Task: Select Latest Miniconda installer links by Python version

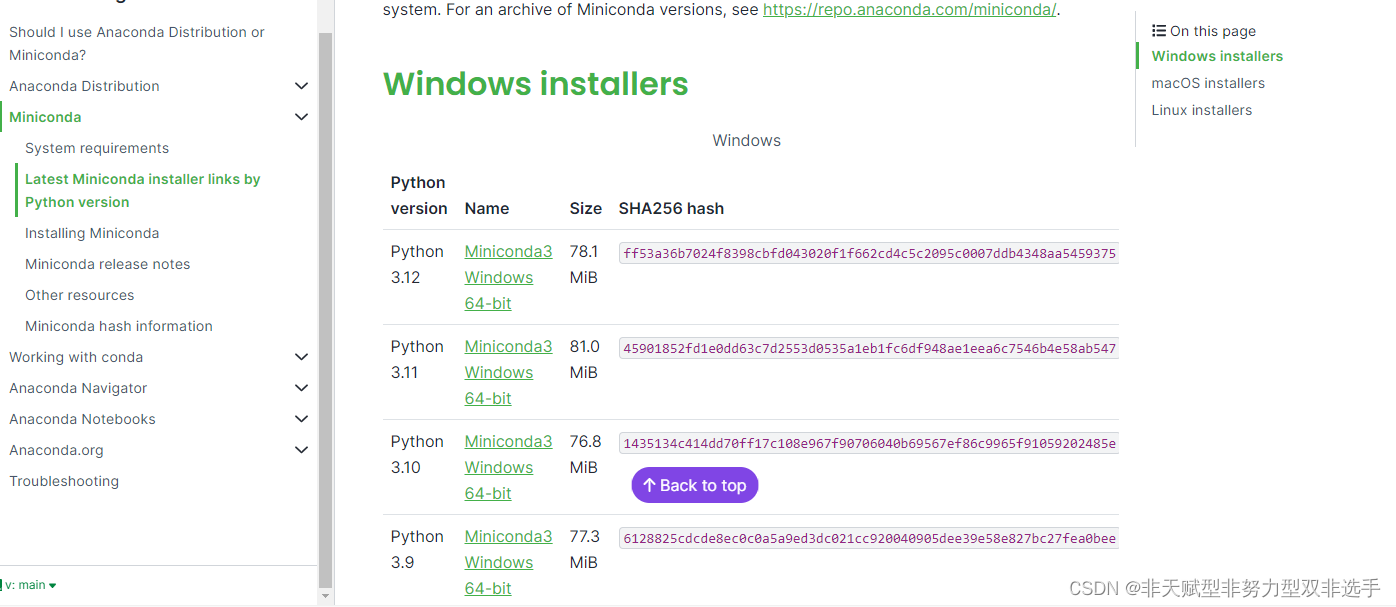Action: click(143, 190)
